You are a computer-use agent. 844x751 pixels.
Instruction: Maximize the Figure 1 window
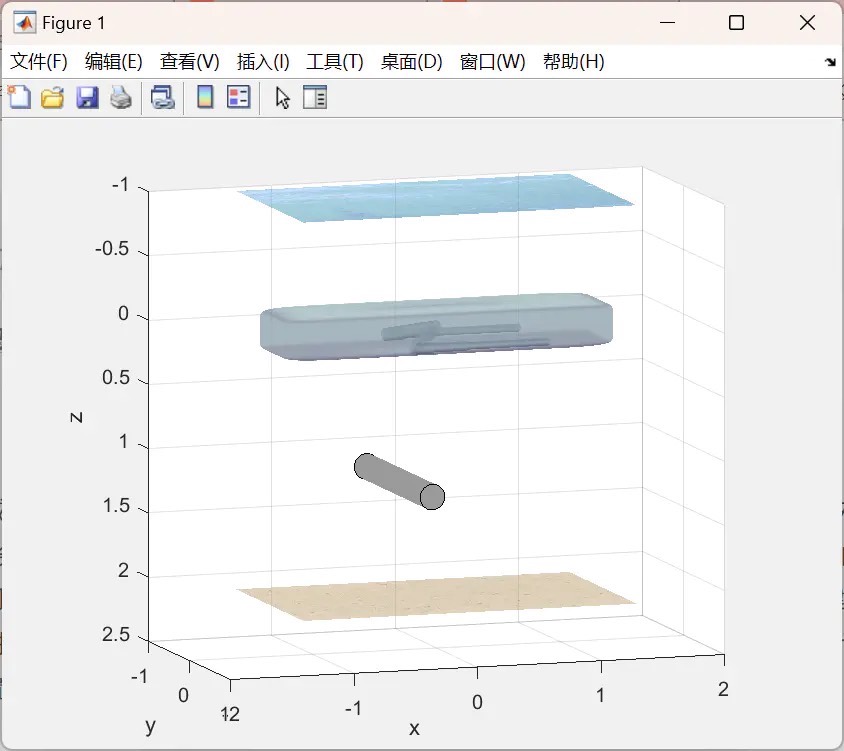[736, 23]
